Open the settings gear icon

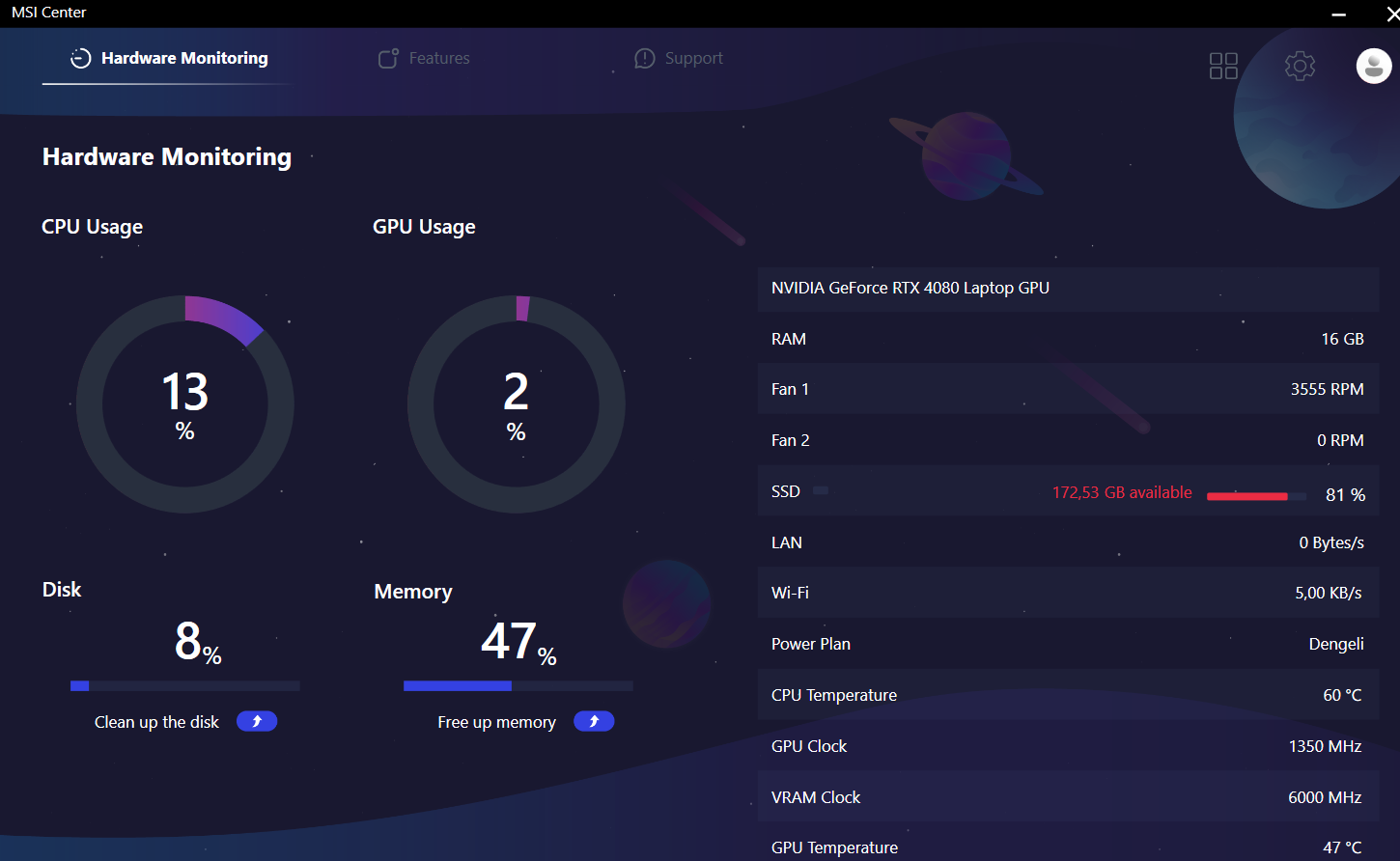pyautogui.click(x=1300, y=66)
